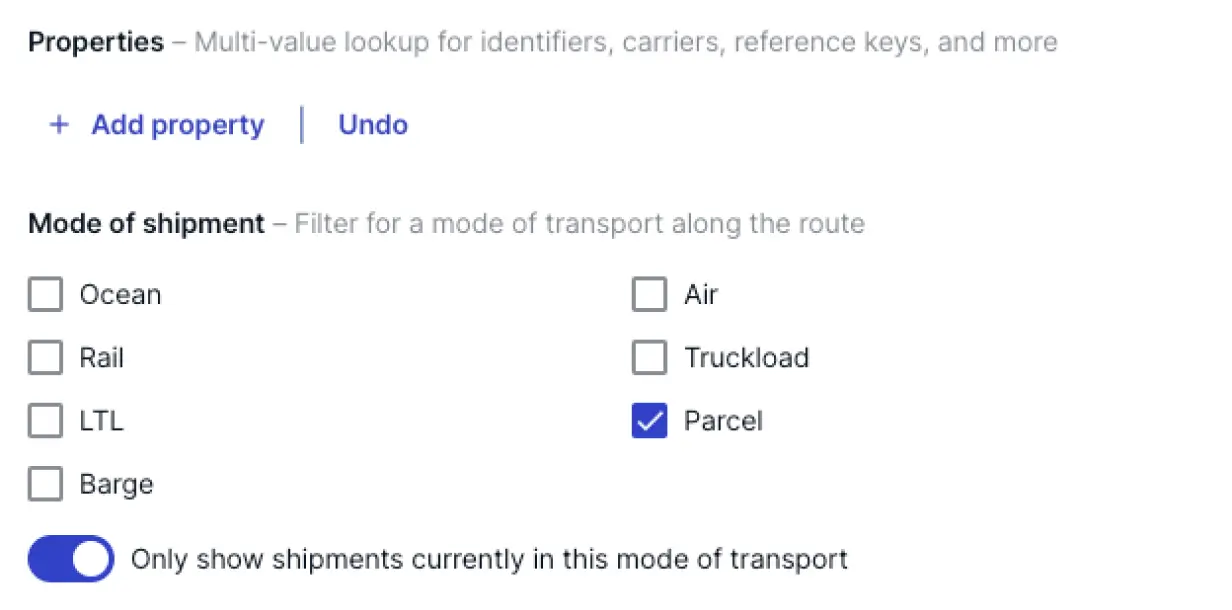This screenshot has height=610, width=1232.
Task: Click the Barge label text
Action: (x=116, y=484)
